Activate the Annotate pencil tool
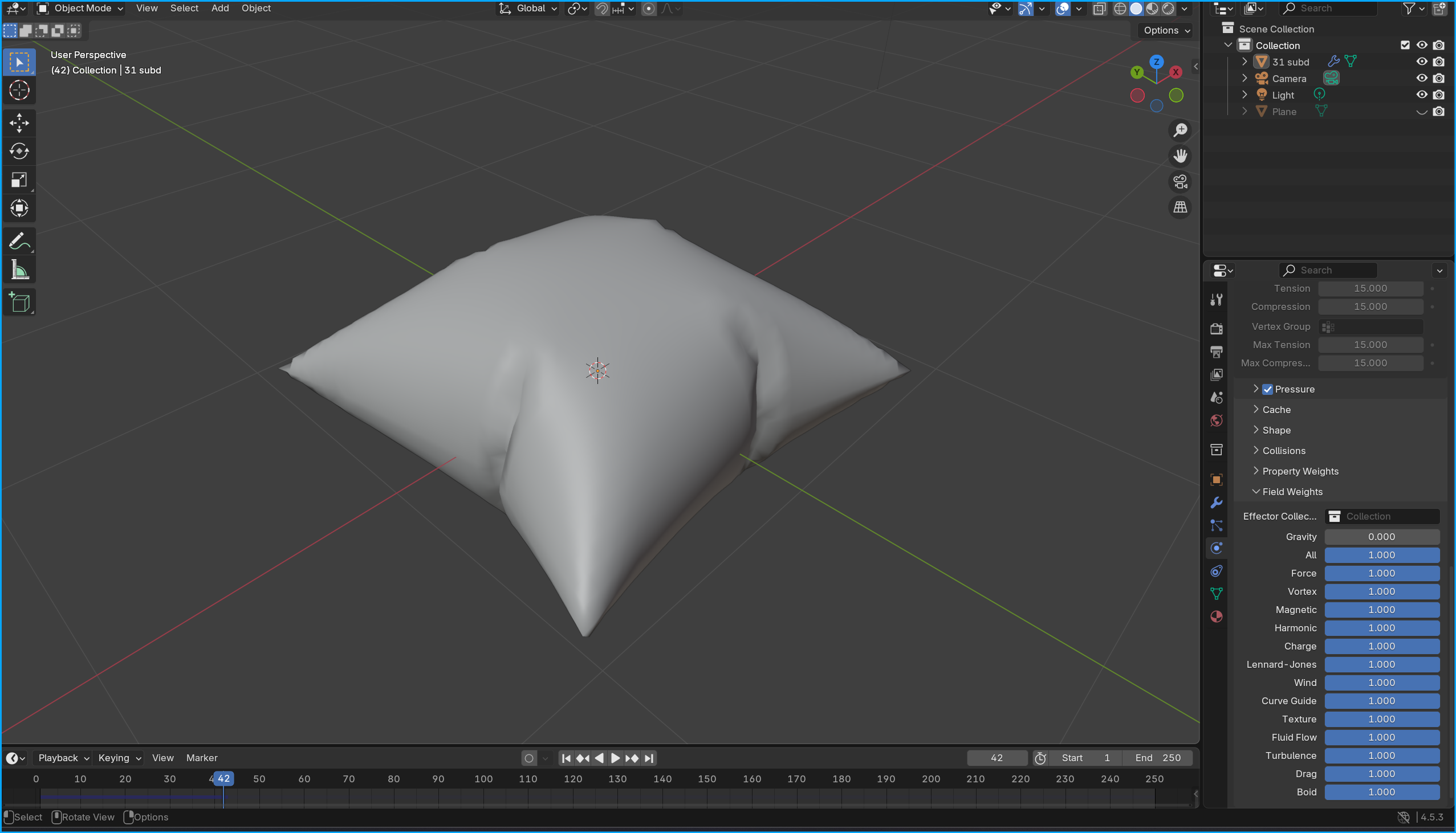 19,241
